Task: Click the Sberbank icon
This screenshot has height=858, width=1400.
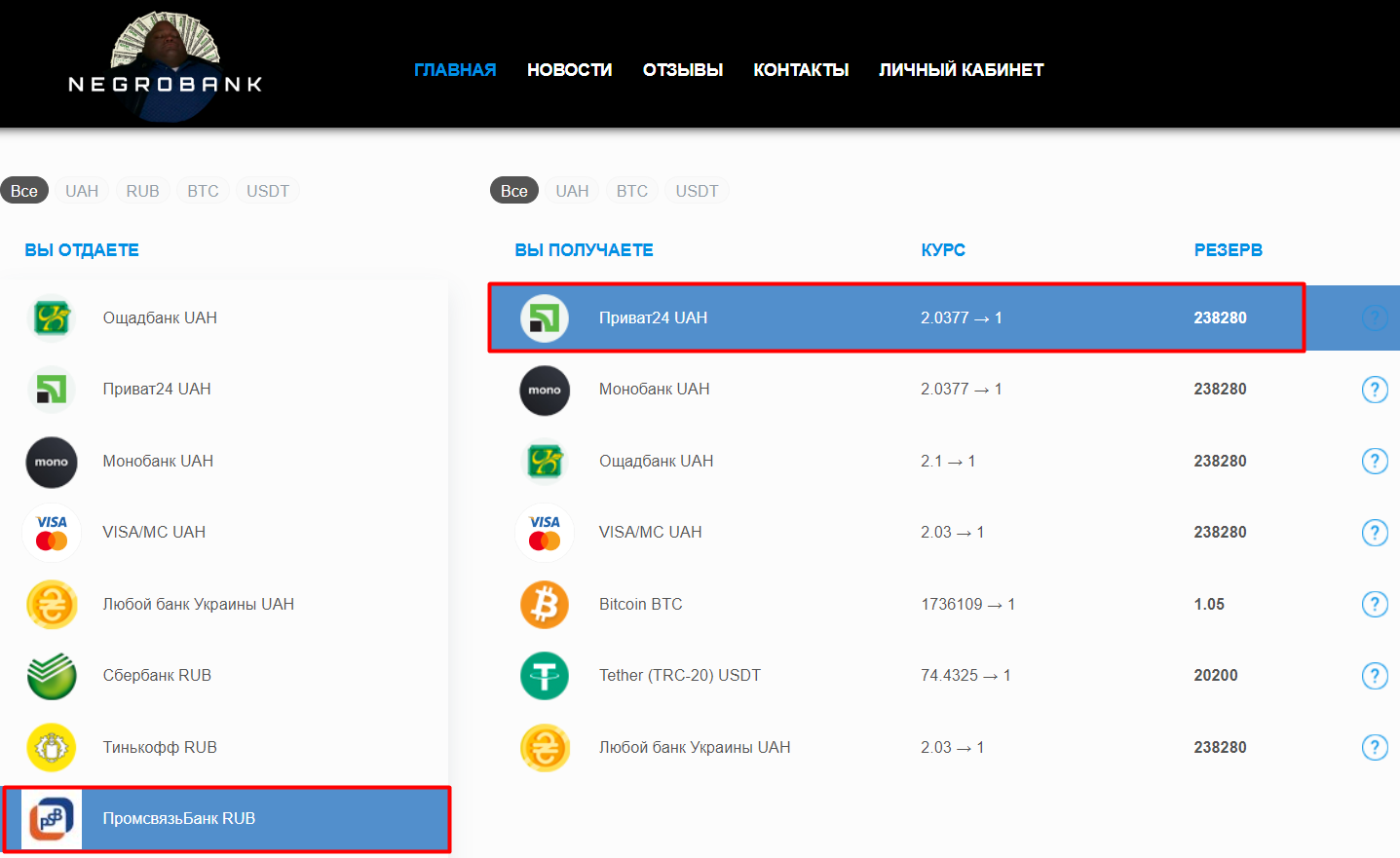Action: 52,676
